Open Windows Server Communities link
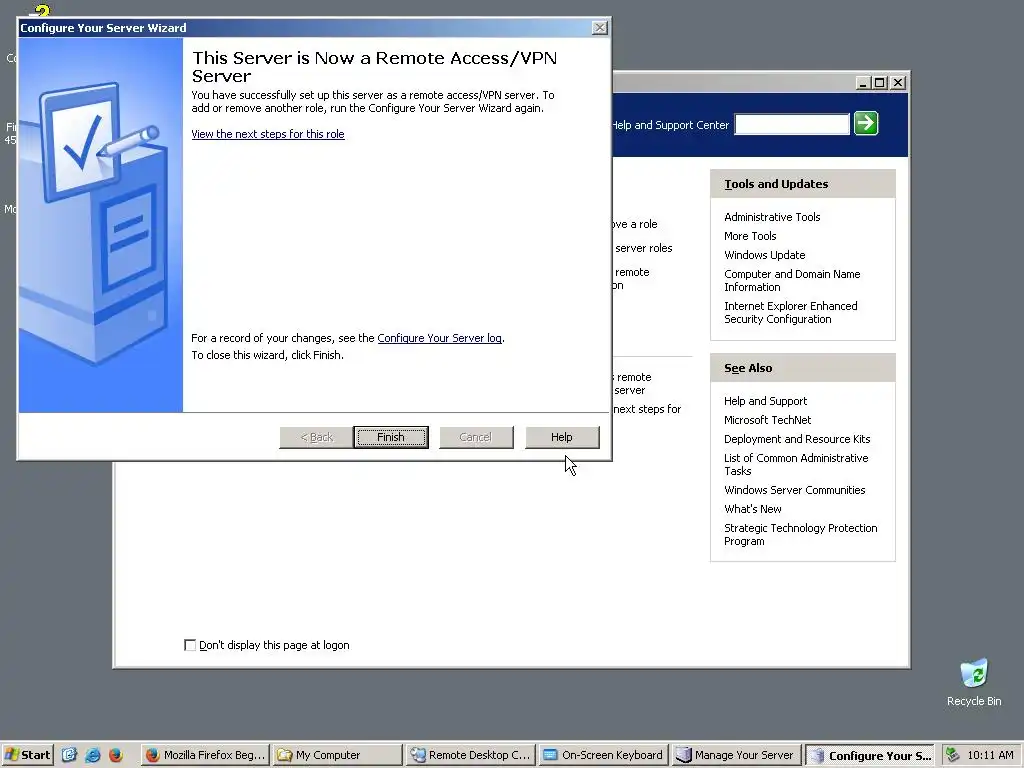 [794, 490]
